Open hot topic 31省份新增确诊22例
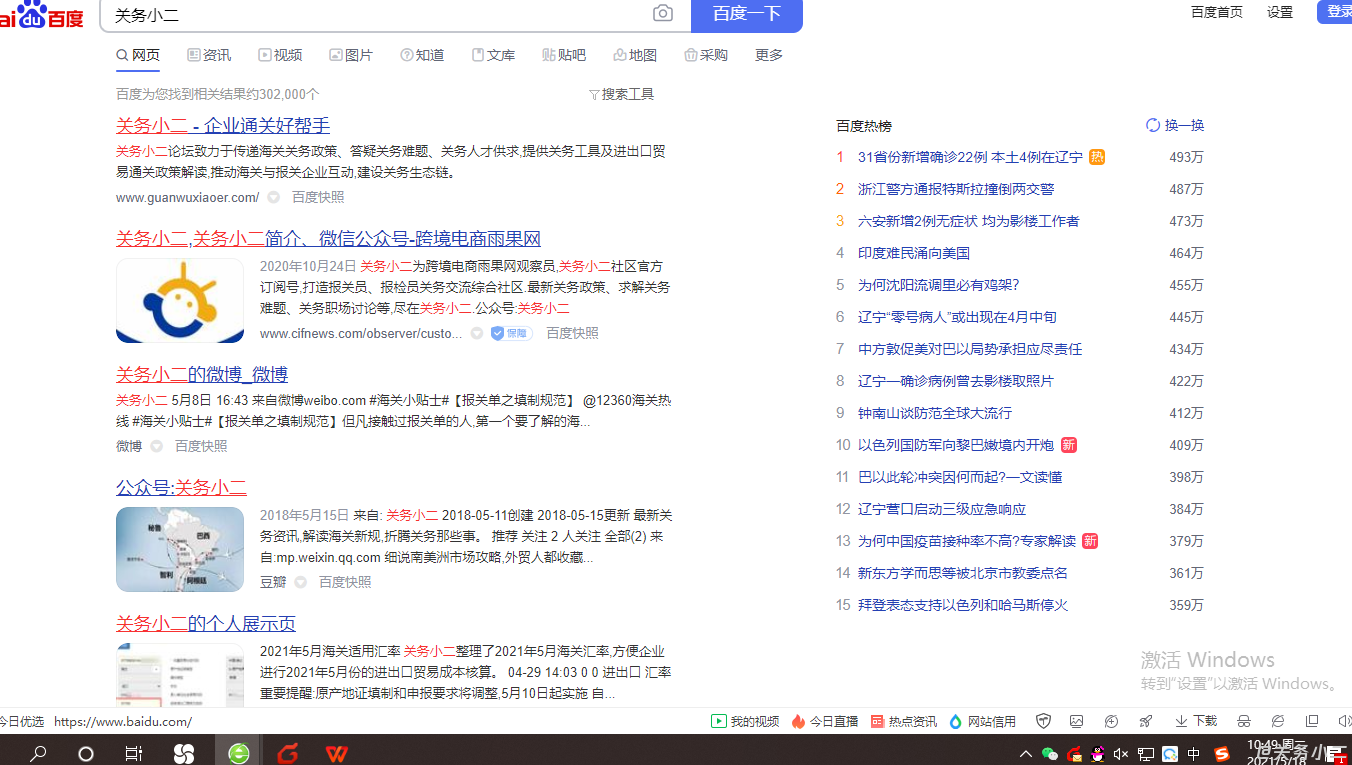This screenshot has height=765, width=1352. pos(970,157)
